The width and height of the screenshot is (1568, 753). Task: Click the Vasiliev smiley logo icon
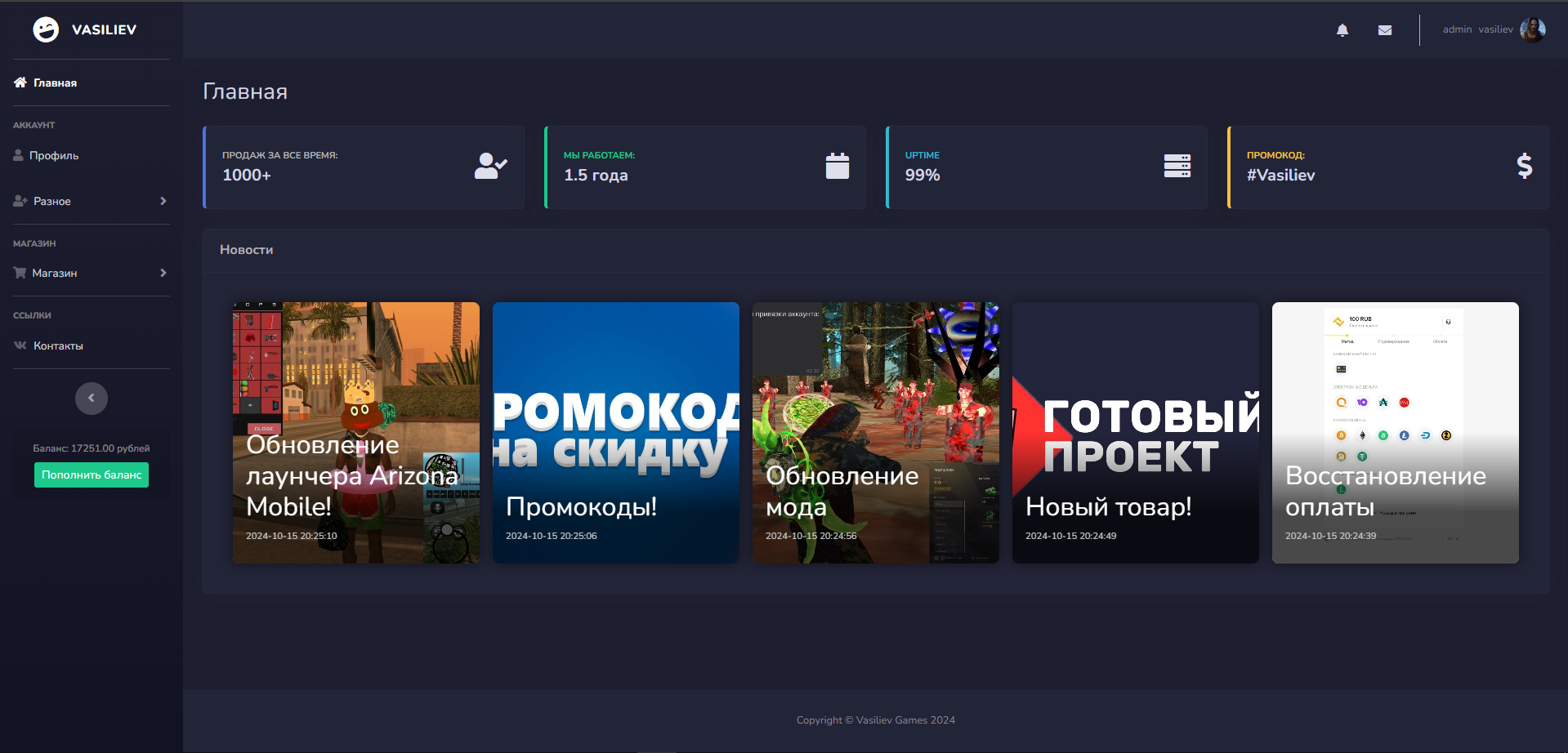[x=46, y=29]
